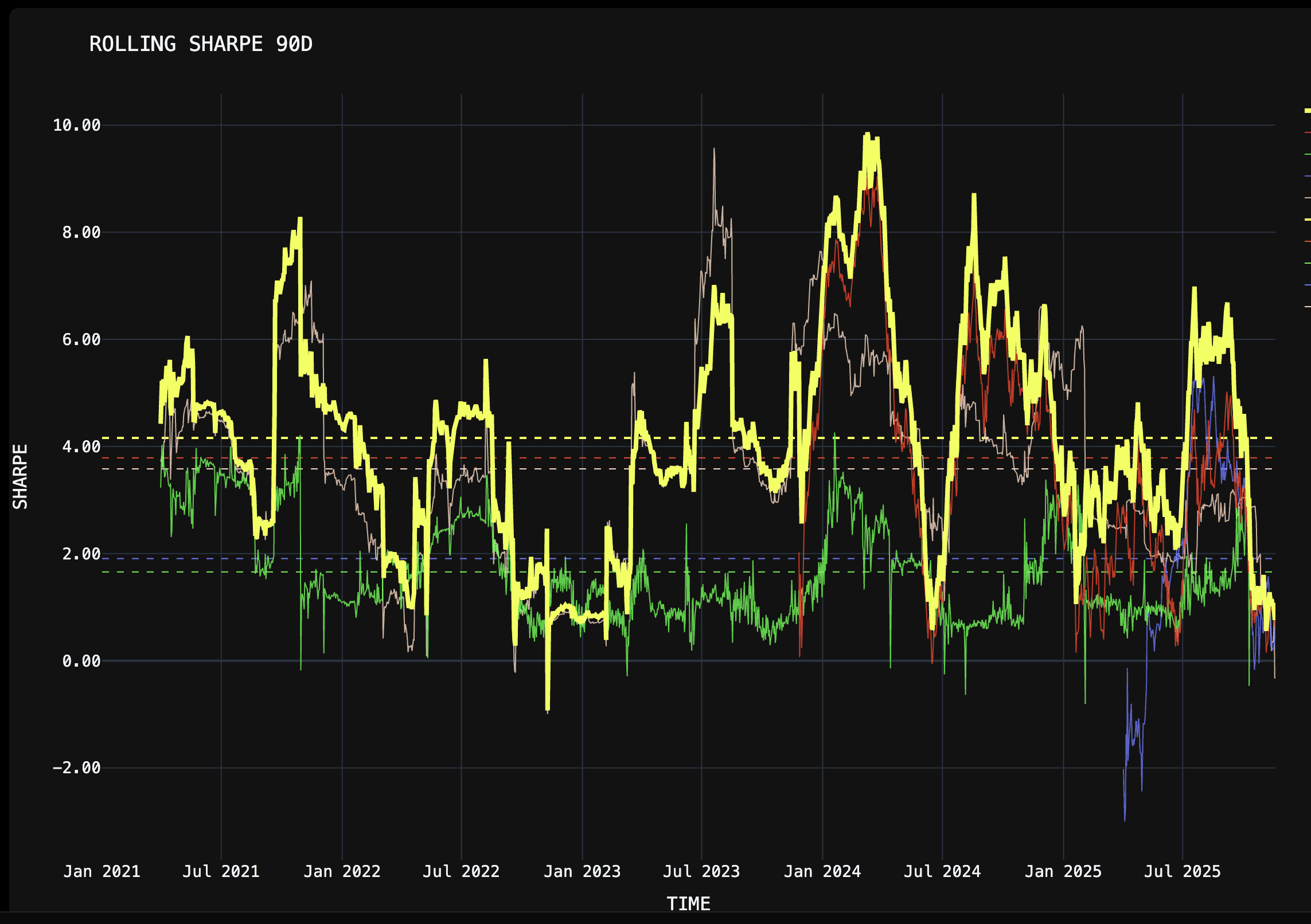Click the second yellow legend marker
The width and height of the screenshot is (1311, 924).
pyautogui.click(x=1308, y=220)
